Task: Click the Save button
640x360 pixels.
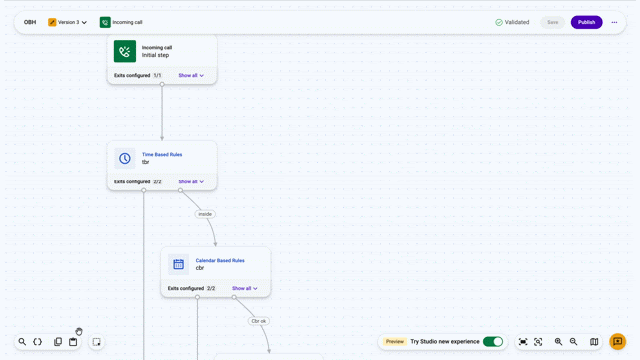Action: pyautogui.click(x=553, y=22)
